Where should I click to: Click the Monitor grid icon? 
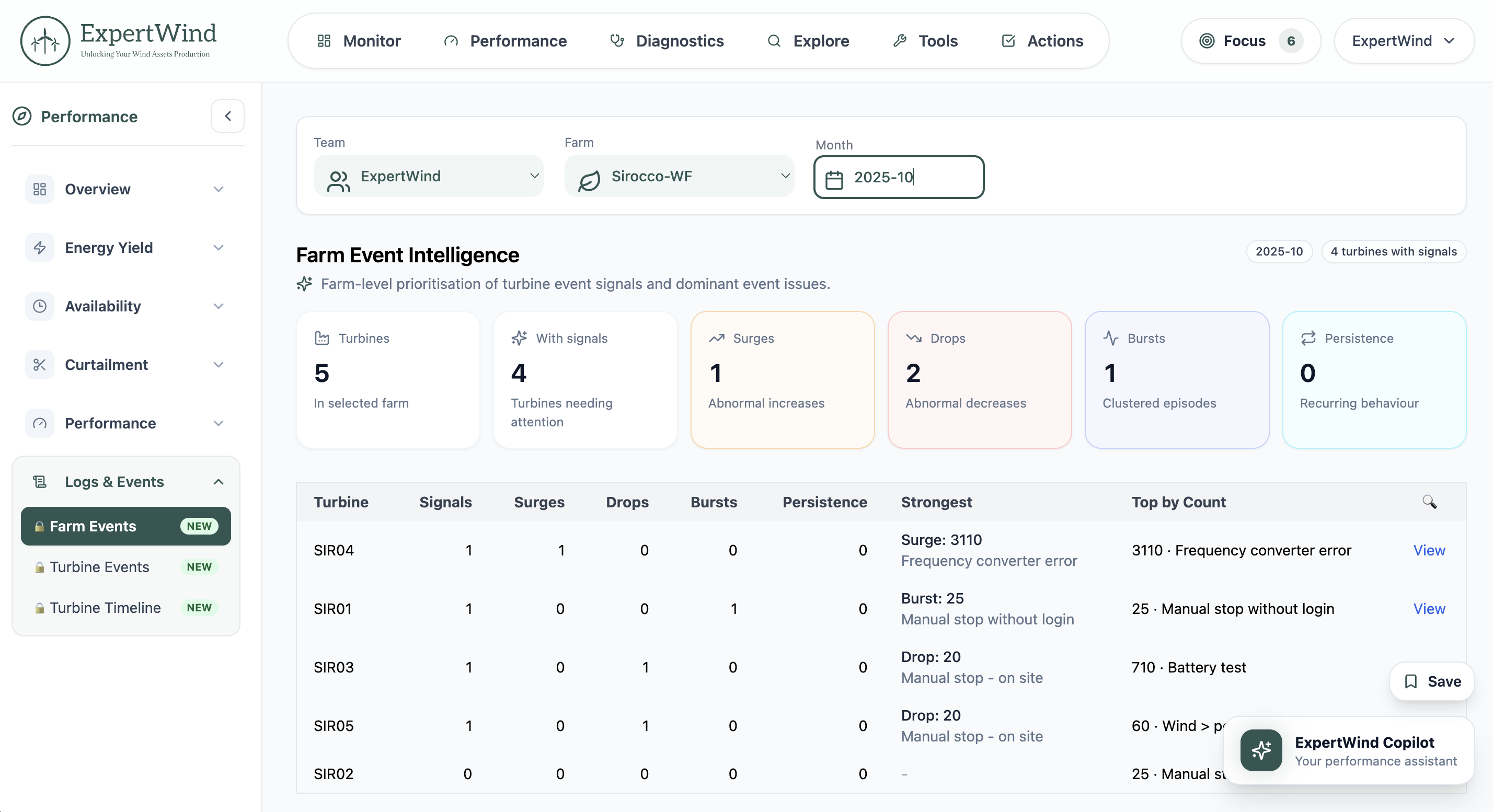coord(324,41)
